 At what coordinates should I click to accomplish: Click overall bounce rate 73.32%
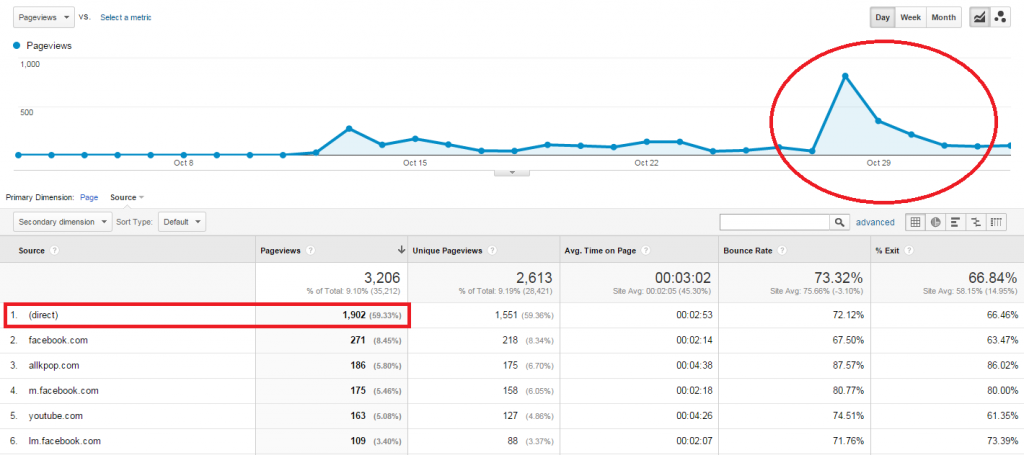pos(838,277)
